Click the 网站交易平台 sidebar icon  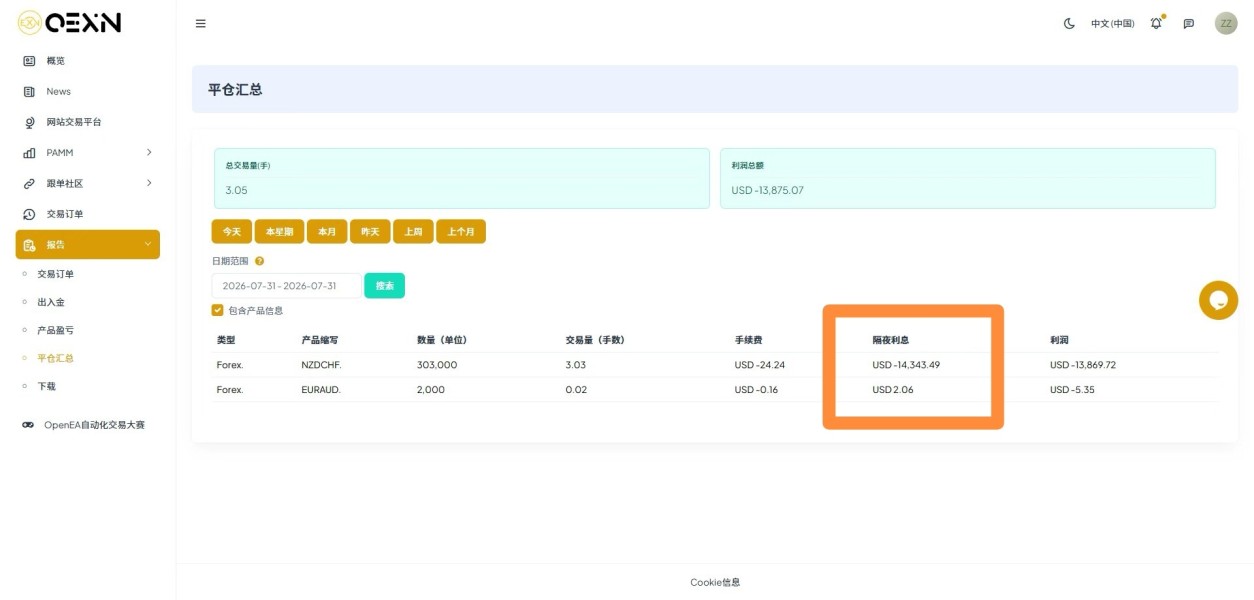pos(29,122)
